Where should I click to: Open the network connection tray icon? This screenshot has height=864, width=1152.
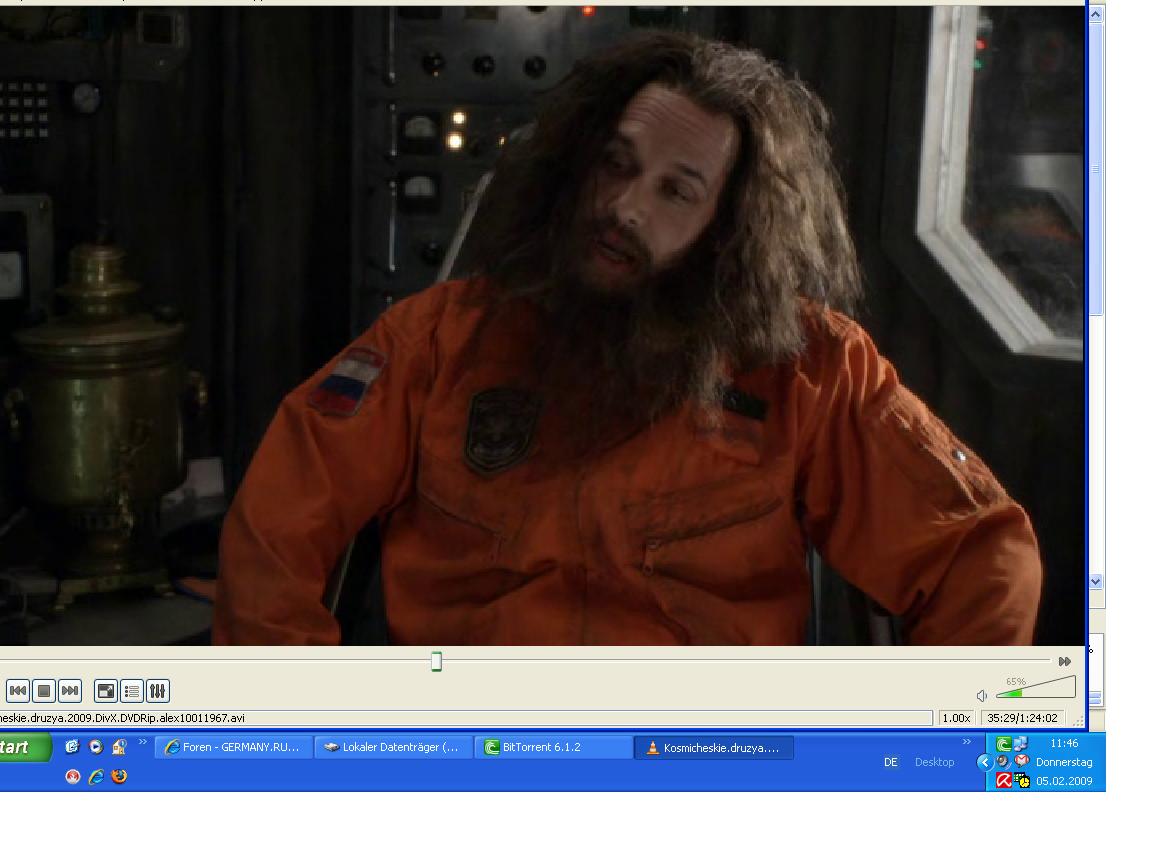click(x=1020, y=744)
